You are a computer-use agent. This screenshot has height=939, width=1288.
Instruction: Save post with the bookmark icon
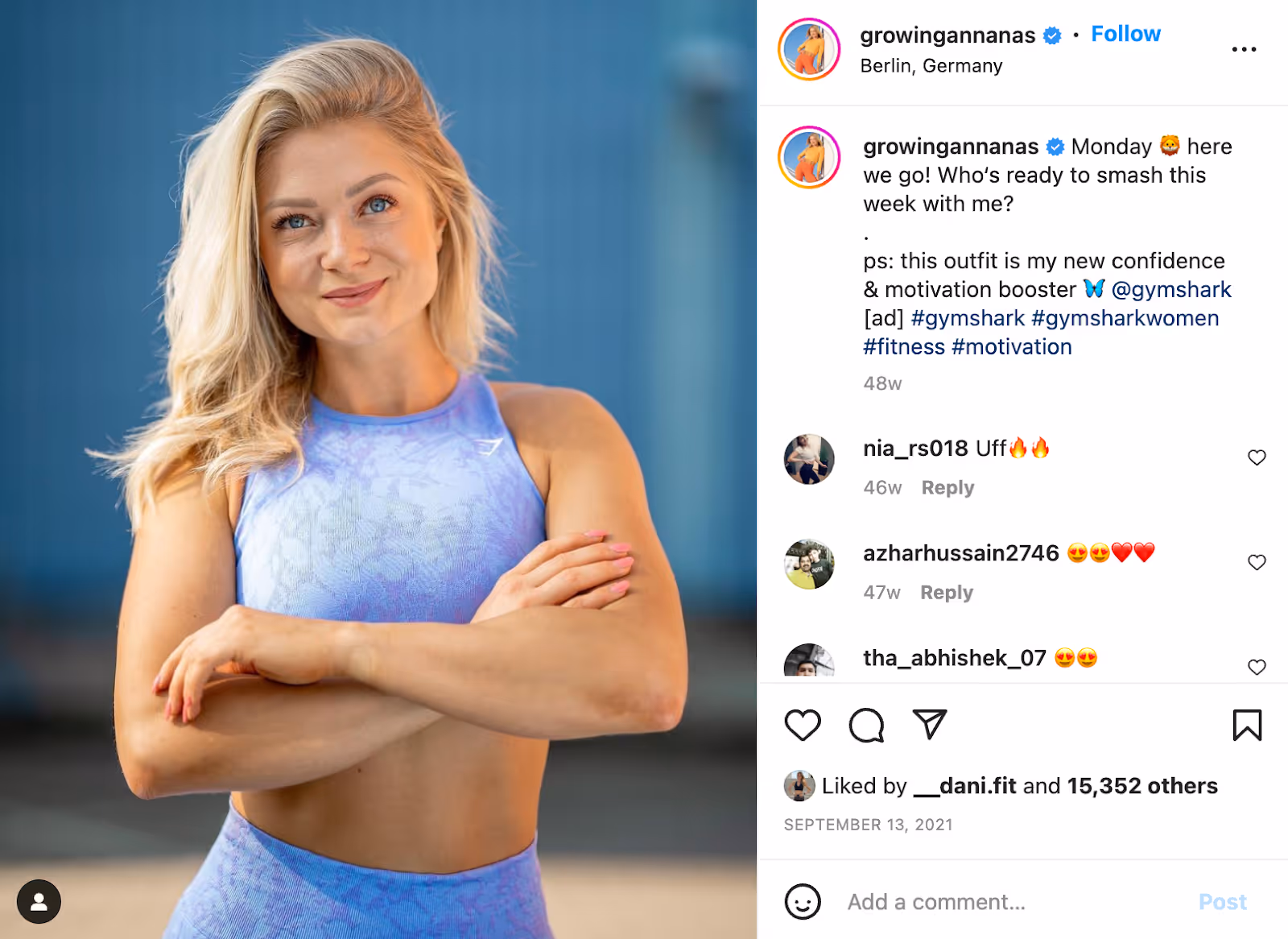point(1247,725)
